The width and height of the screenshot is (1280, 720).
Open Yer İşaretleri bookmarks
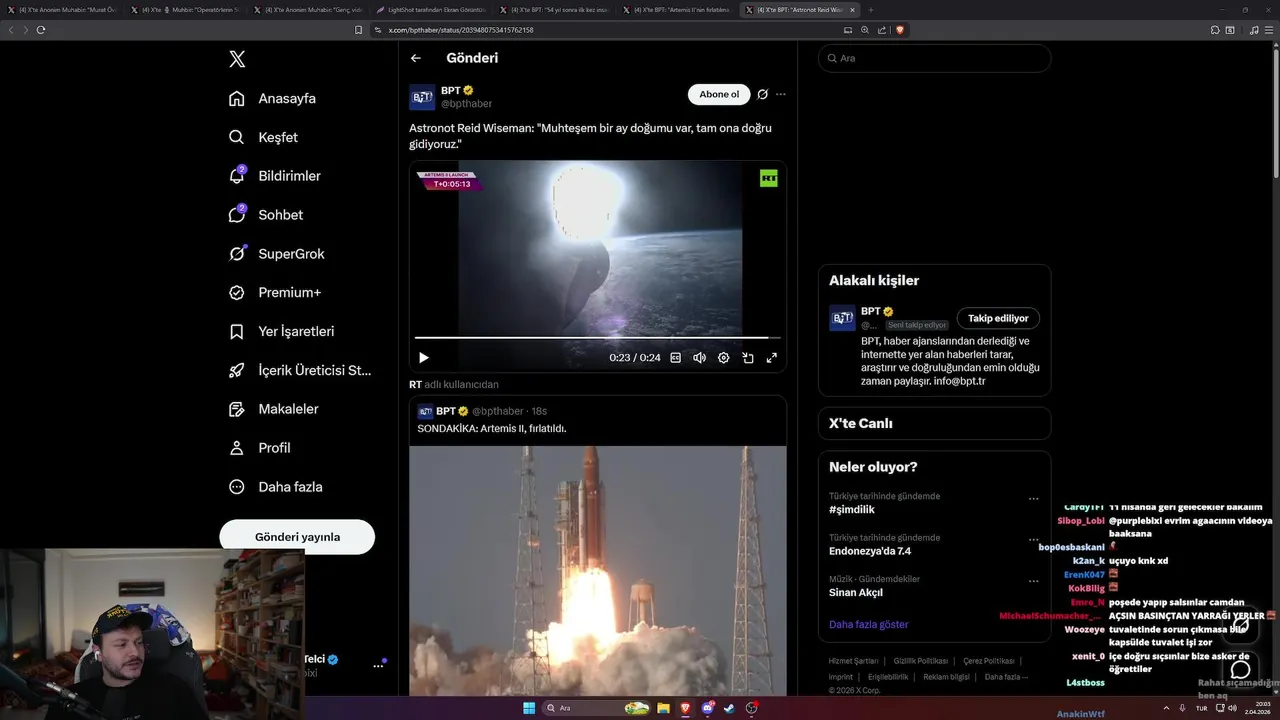click(282, 331)
